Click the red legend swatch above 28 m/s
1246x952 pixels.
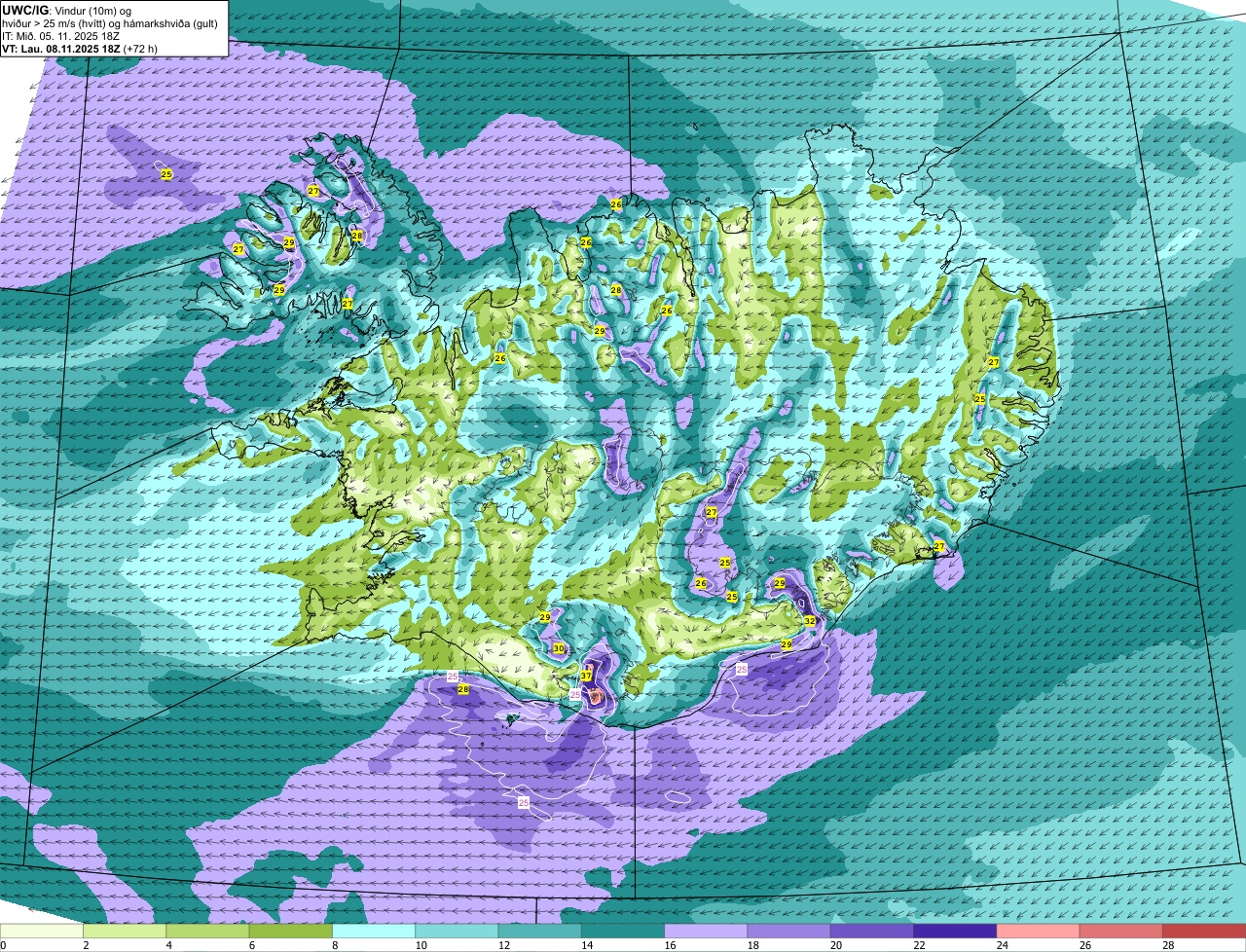pyautogui.click(x=1204, y=932)
